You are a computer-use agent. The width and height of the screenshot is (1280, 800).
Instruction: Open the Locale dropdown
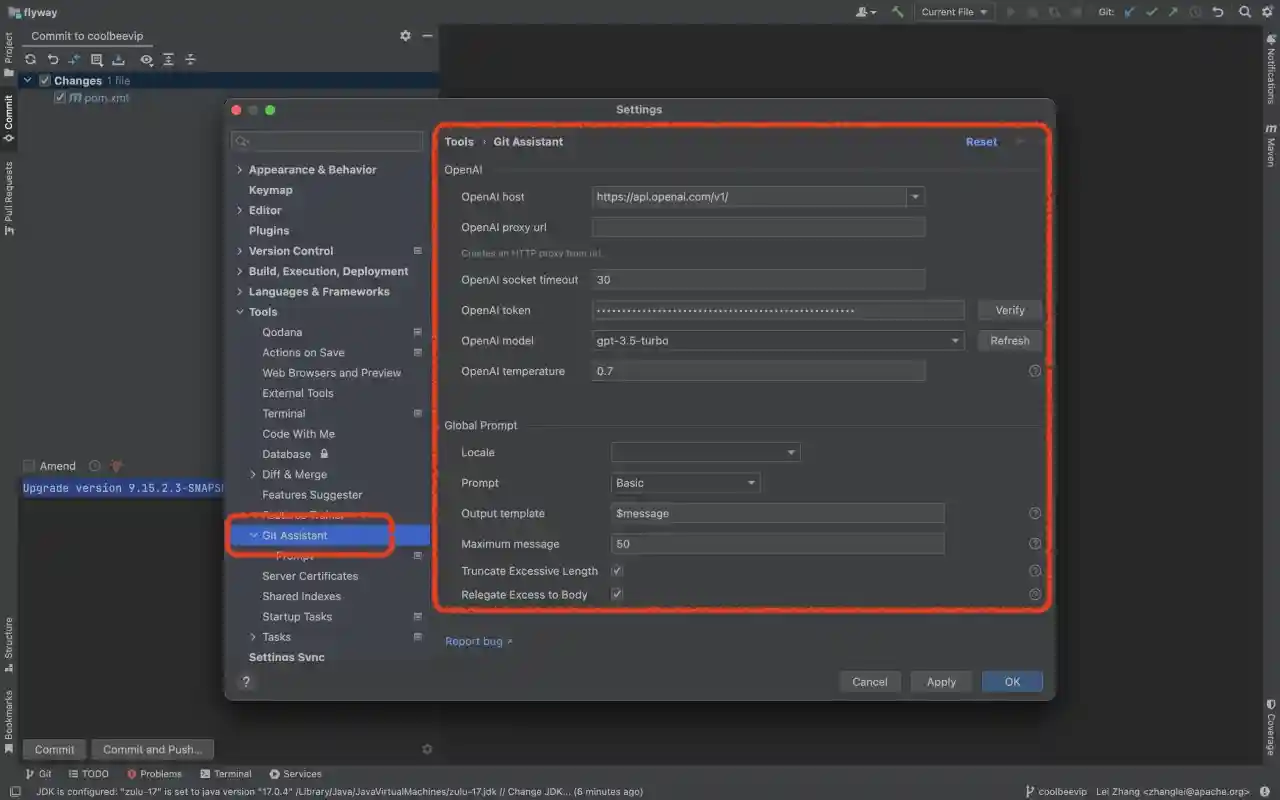click(x=705, y=453)
